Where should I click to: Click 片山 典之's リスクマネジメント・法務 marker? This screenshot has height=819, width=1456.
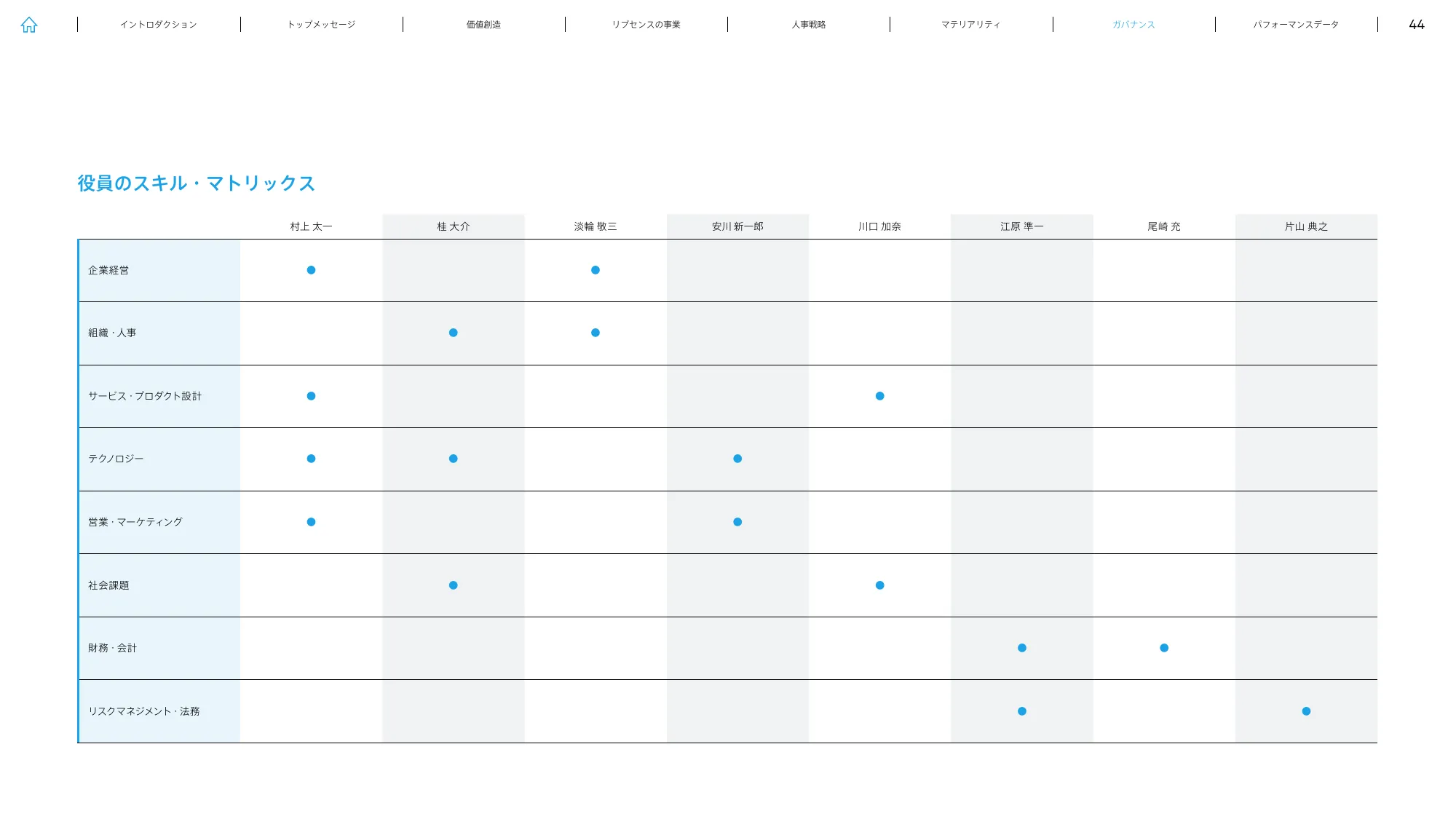click(1306, 711)
